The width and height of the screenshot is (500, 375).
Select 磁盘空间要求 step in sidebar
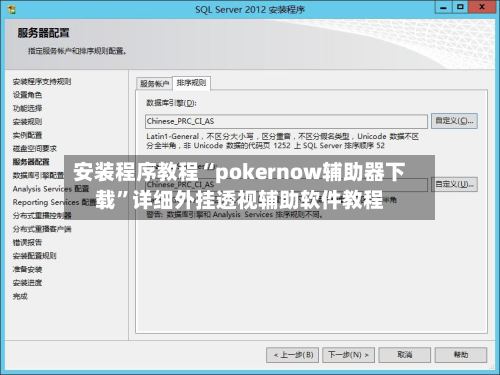[34, 148]
